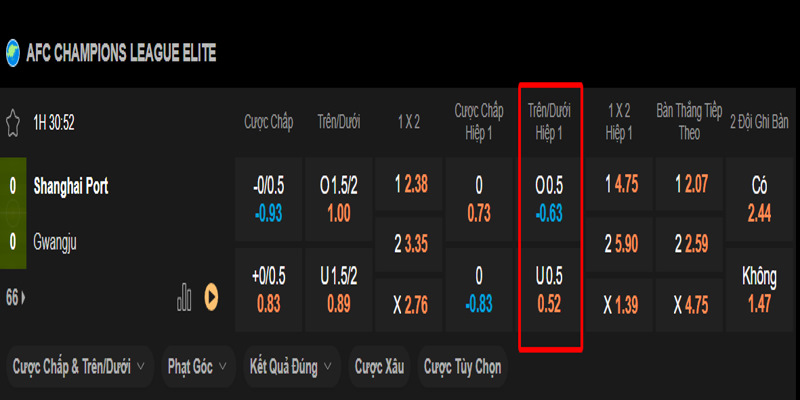This screenshot has height=400, width=800.
Task: Click Shanghai Port score 0
Action: pyautogui.click(x=13, y=187)
